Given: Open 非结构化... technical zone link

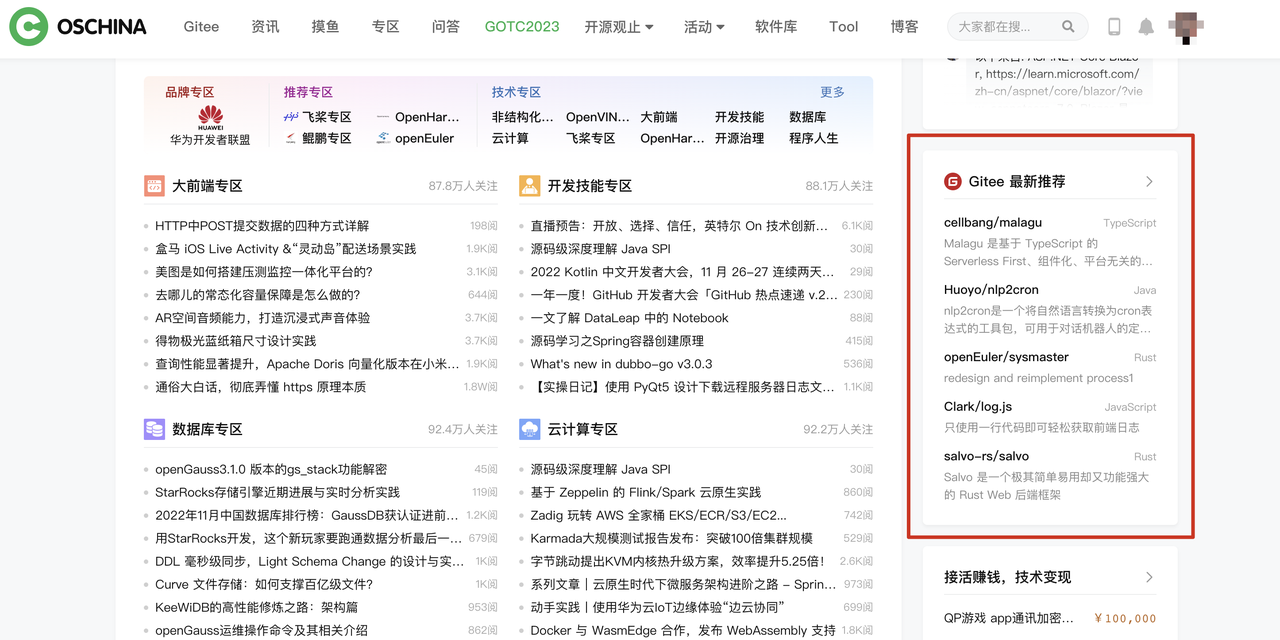Looking at the screenshot, I should pyautogui.click(x=522, y=117).
